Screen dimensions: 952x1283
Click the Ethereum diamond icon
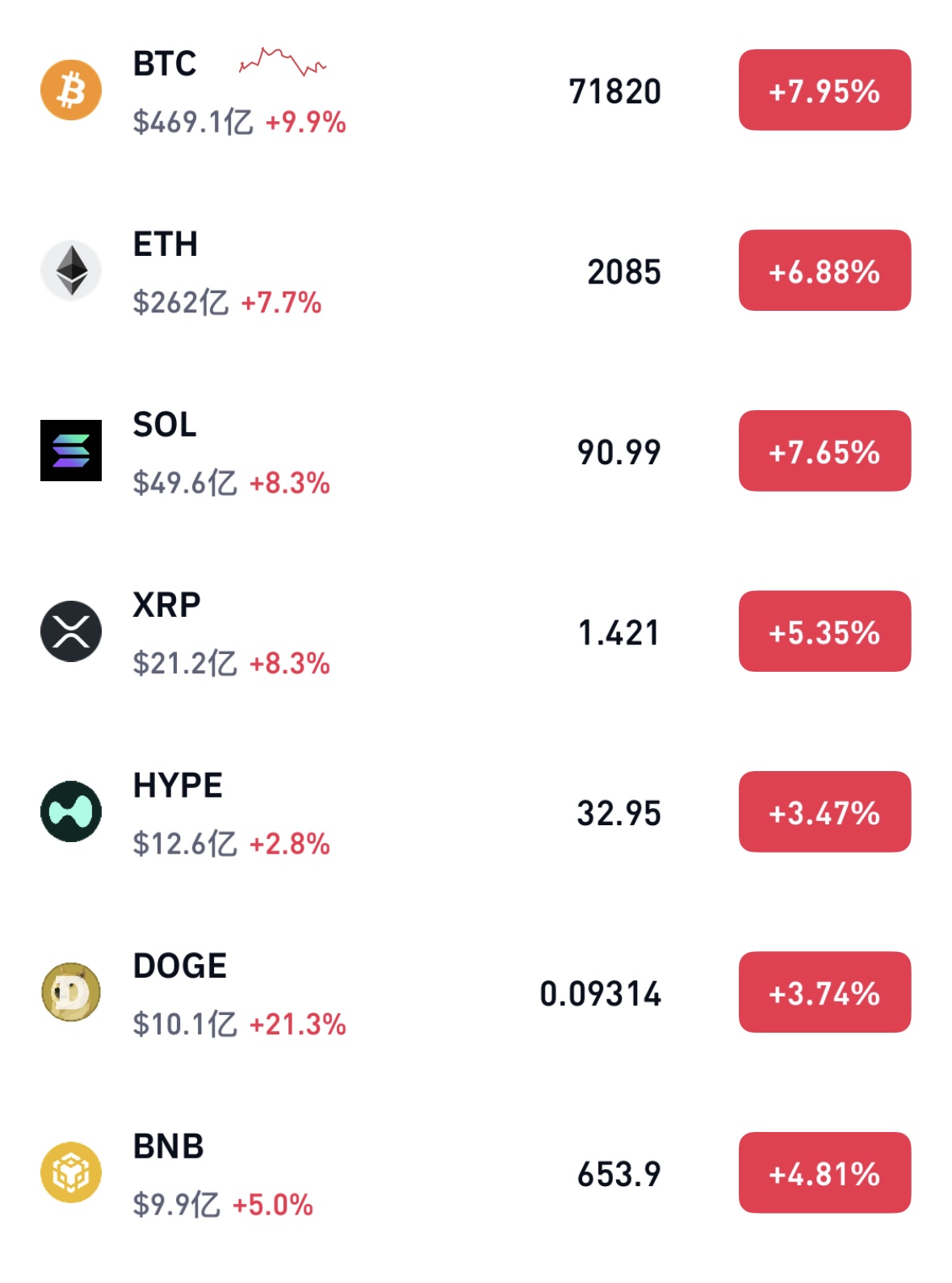coord(71,270)
